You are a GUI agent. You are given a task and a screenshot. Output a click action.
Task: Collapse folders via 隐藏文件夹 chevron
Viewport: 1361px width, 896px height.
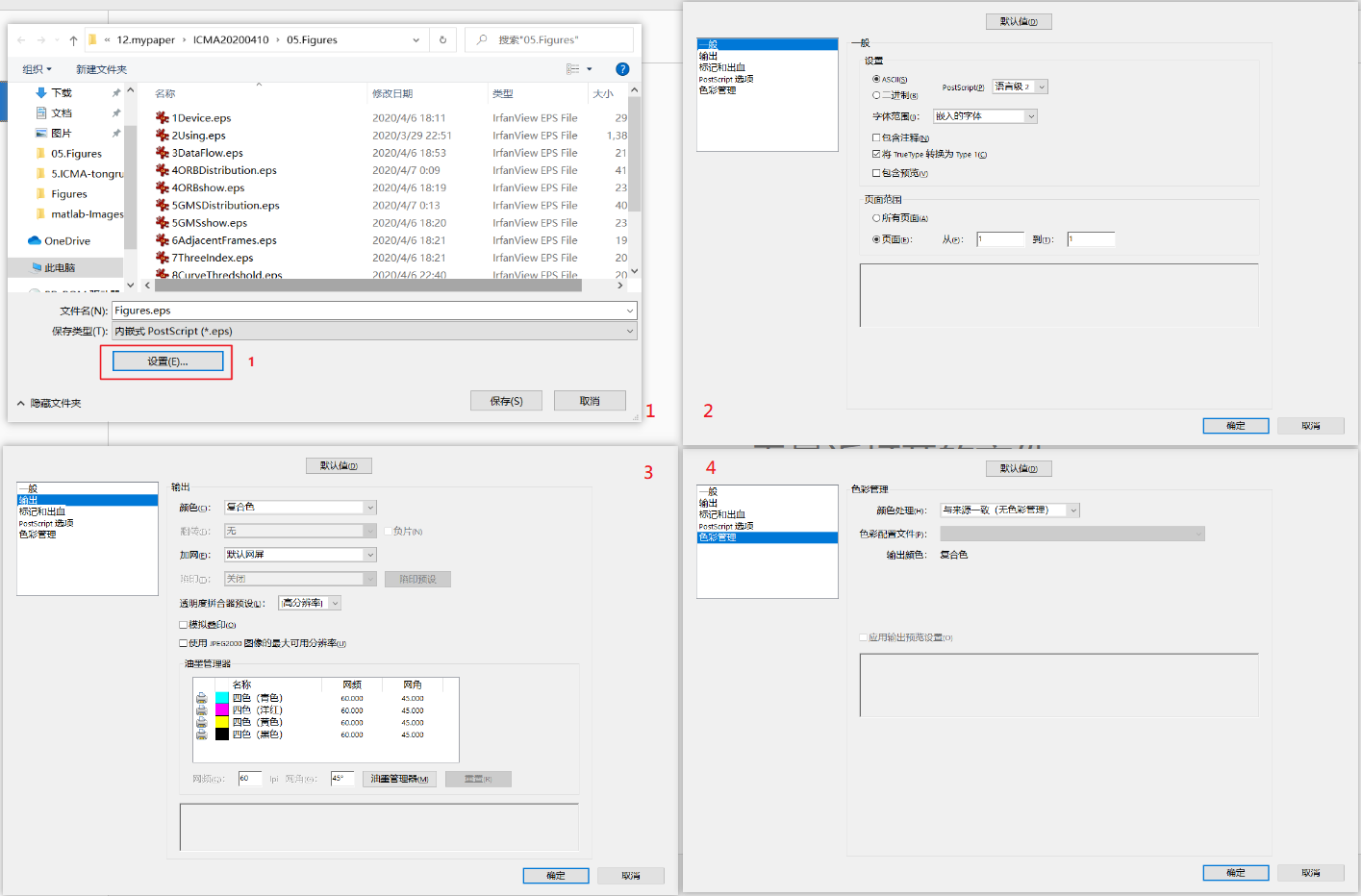click(21, 403)
